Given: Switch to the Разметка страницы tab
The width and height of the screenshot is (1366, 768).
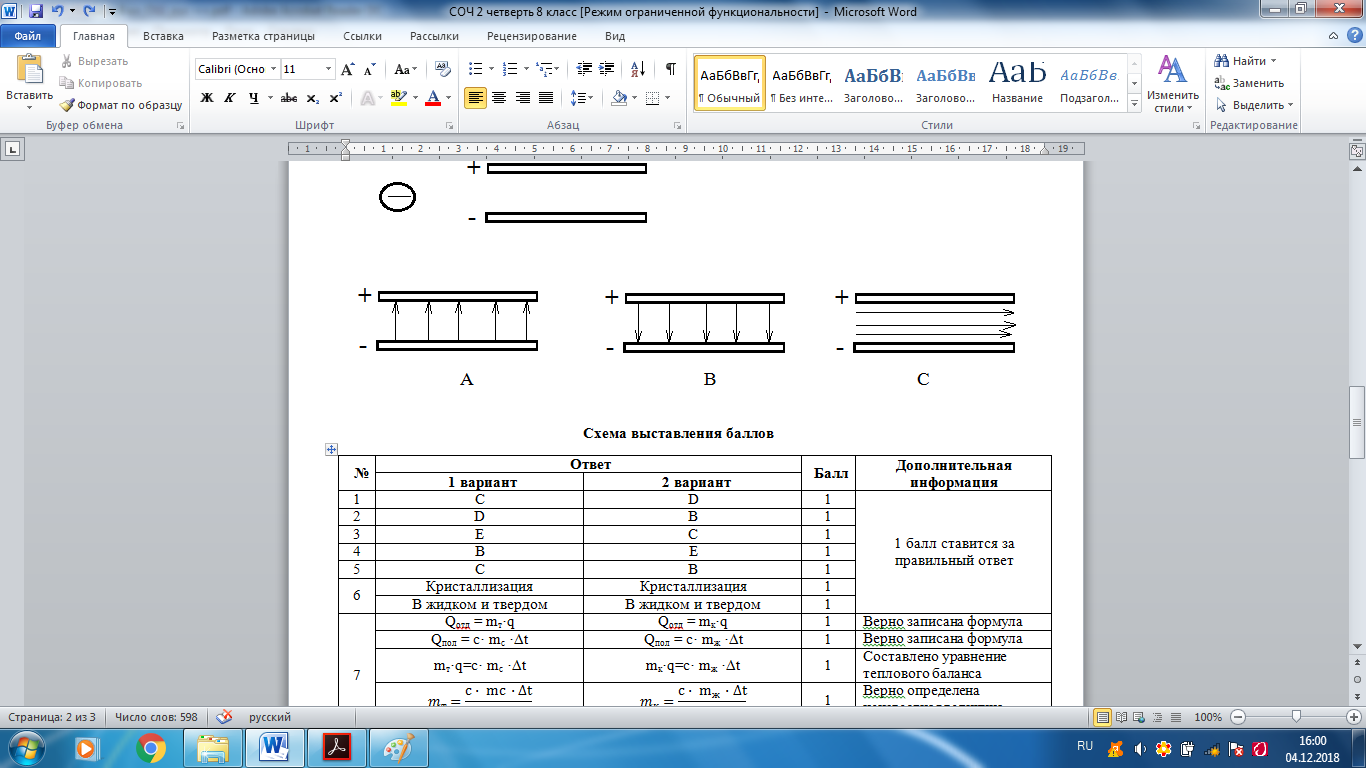Looking at the screenshot, I should tap(263, 36).
